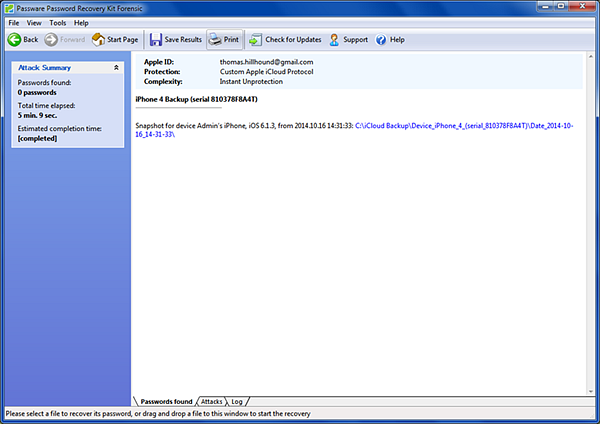
Task: Click the Support person icon
Action: [x=334, y=39]
